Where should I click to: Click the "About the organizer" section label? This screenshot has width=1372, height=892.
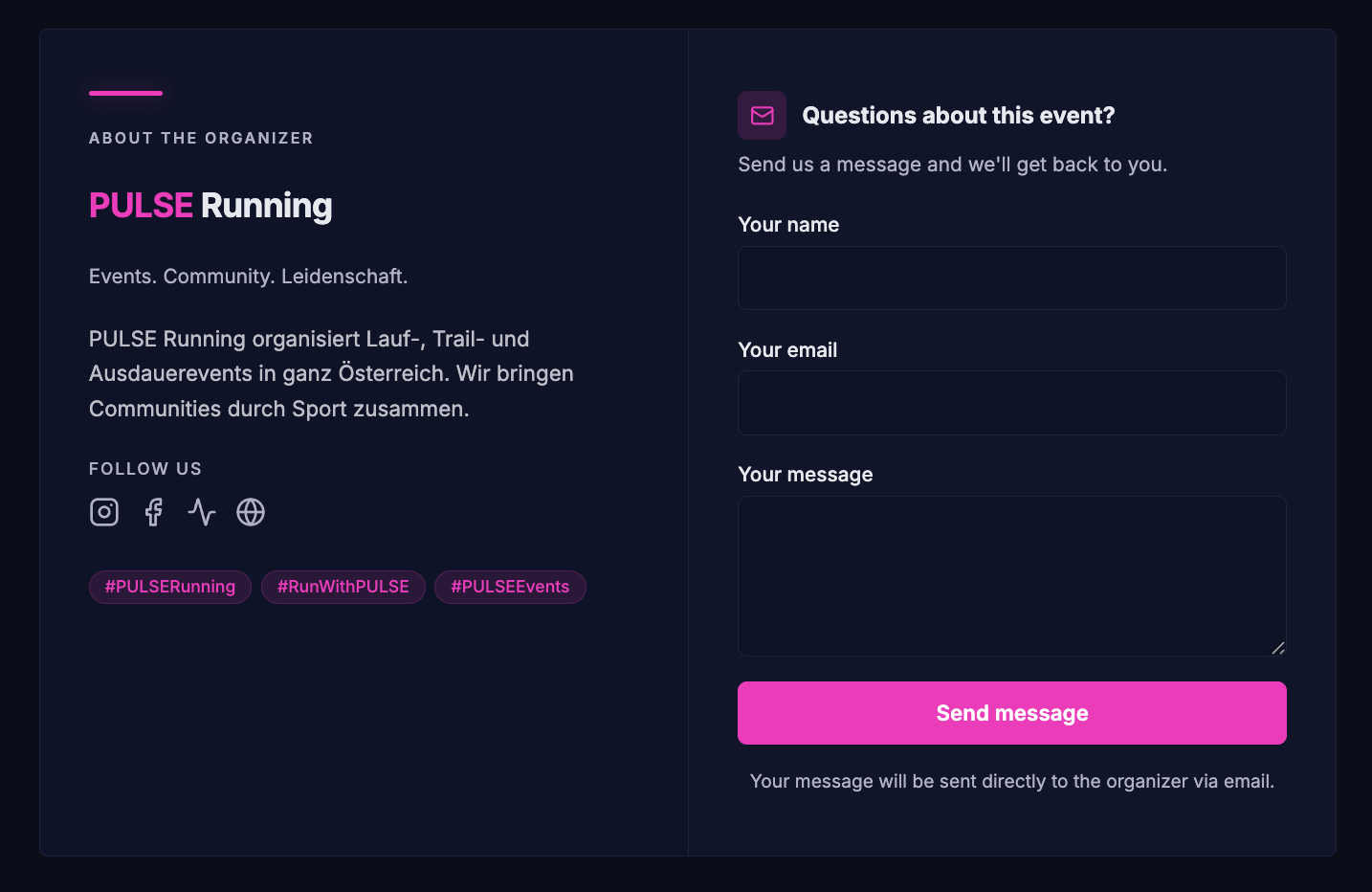coord(201,139)
